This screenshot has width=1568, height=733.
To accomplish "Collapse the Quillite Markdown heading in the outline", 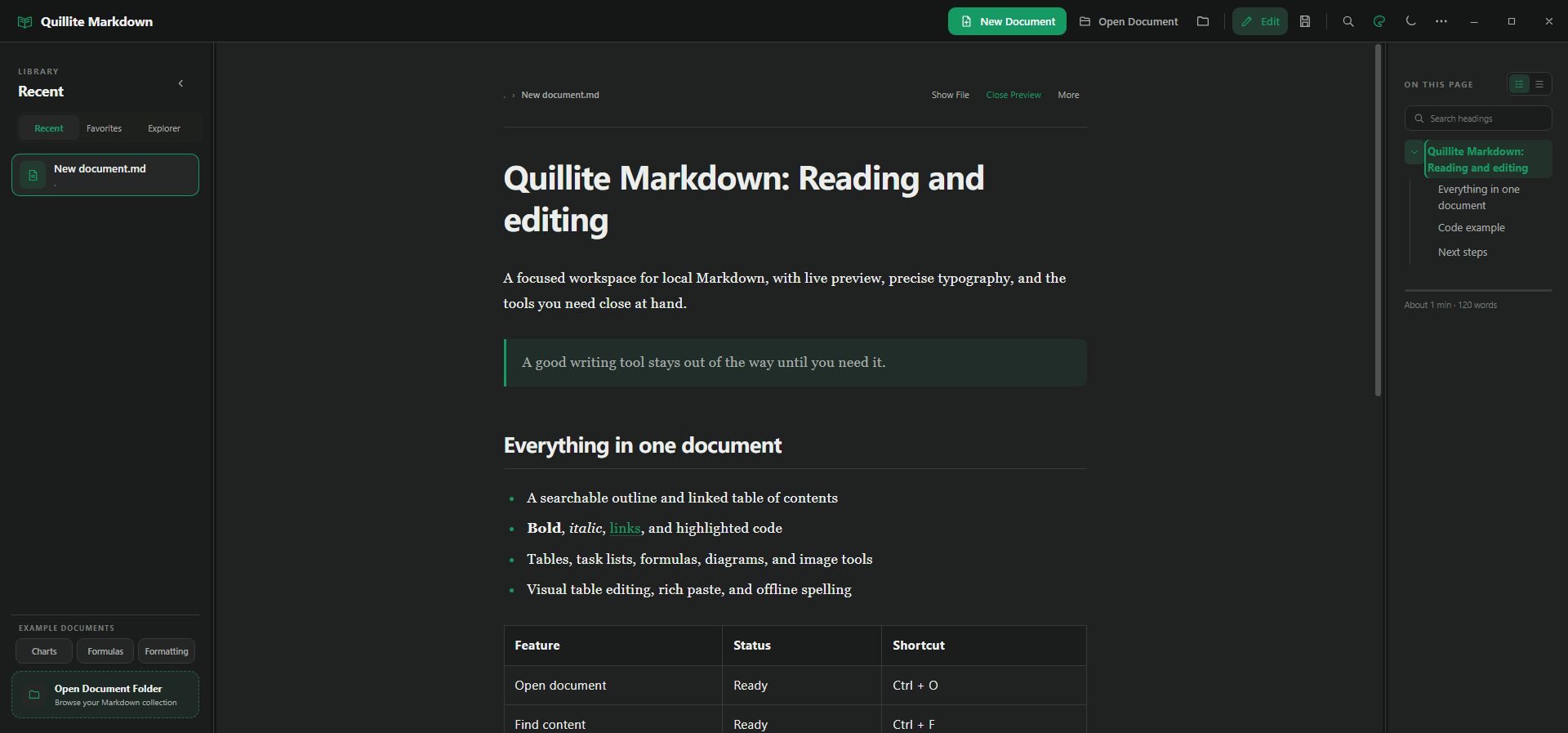I will [x=1414, y=152].
